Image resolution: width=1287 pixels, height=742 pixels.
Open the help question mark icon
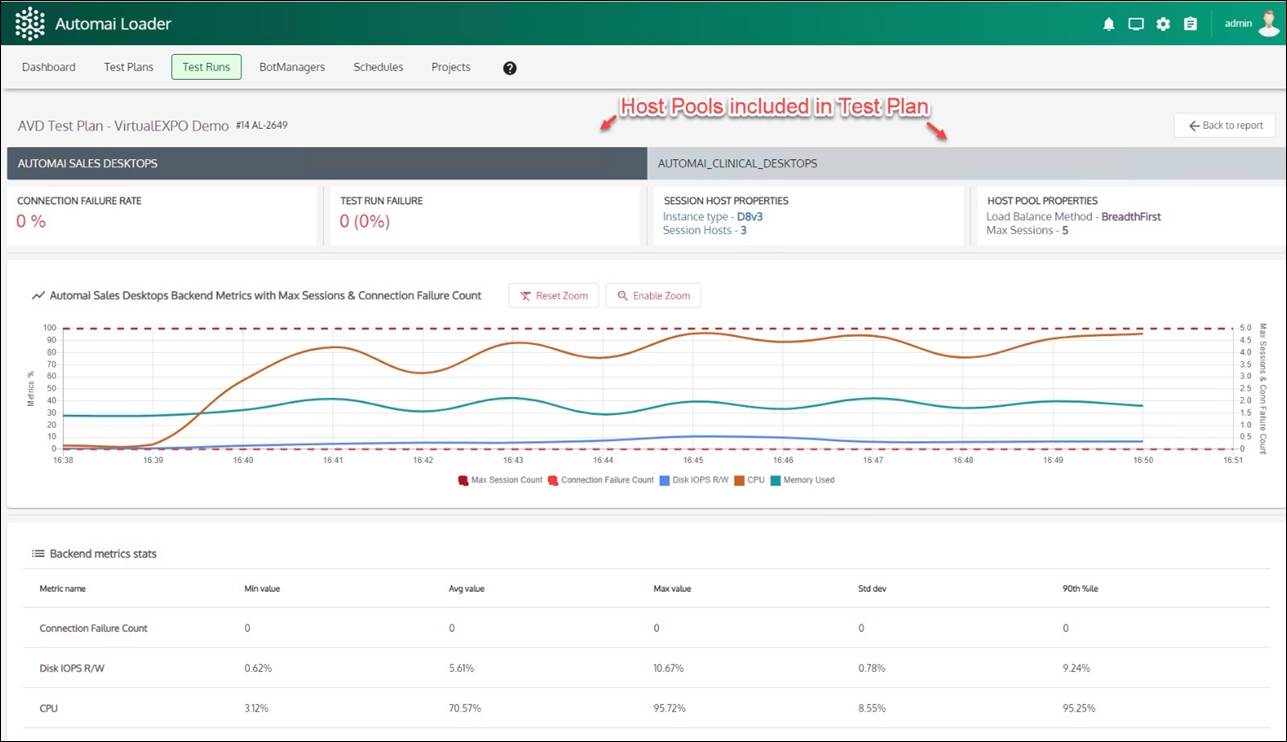(x=509, y=67)
